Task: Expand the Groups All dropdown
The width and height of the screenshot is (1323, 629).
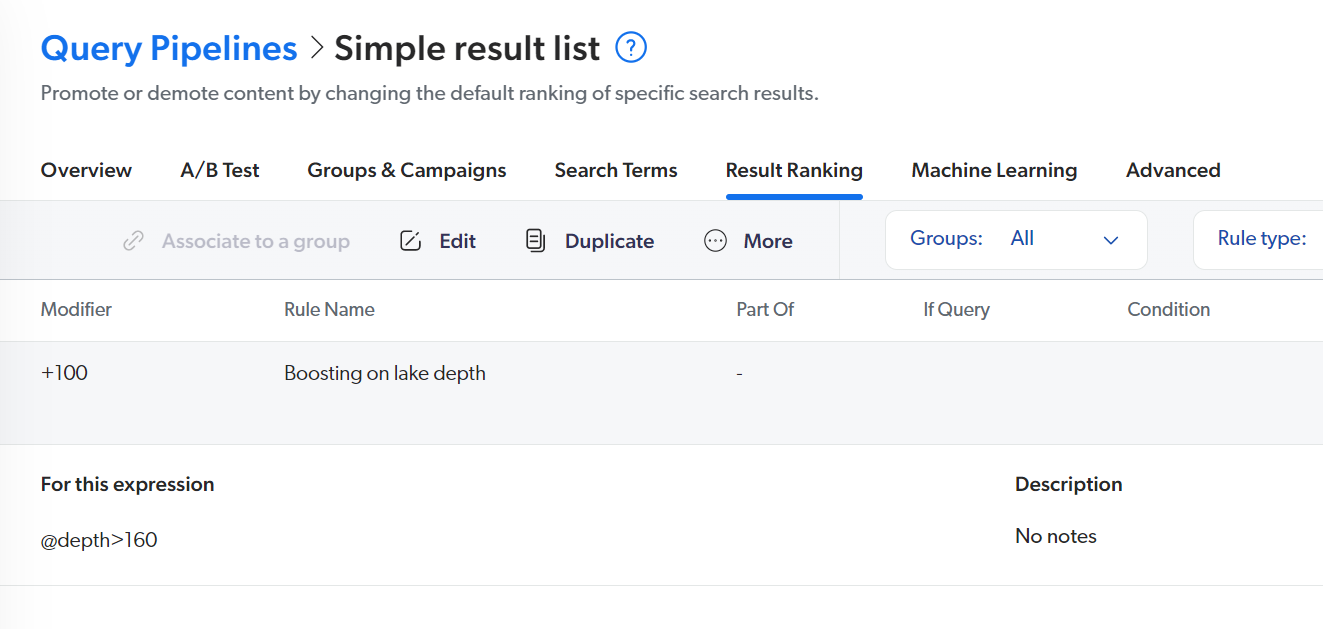Action: pyautogui.click(x=1016, y=240)
